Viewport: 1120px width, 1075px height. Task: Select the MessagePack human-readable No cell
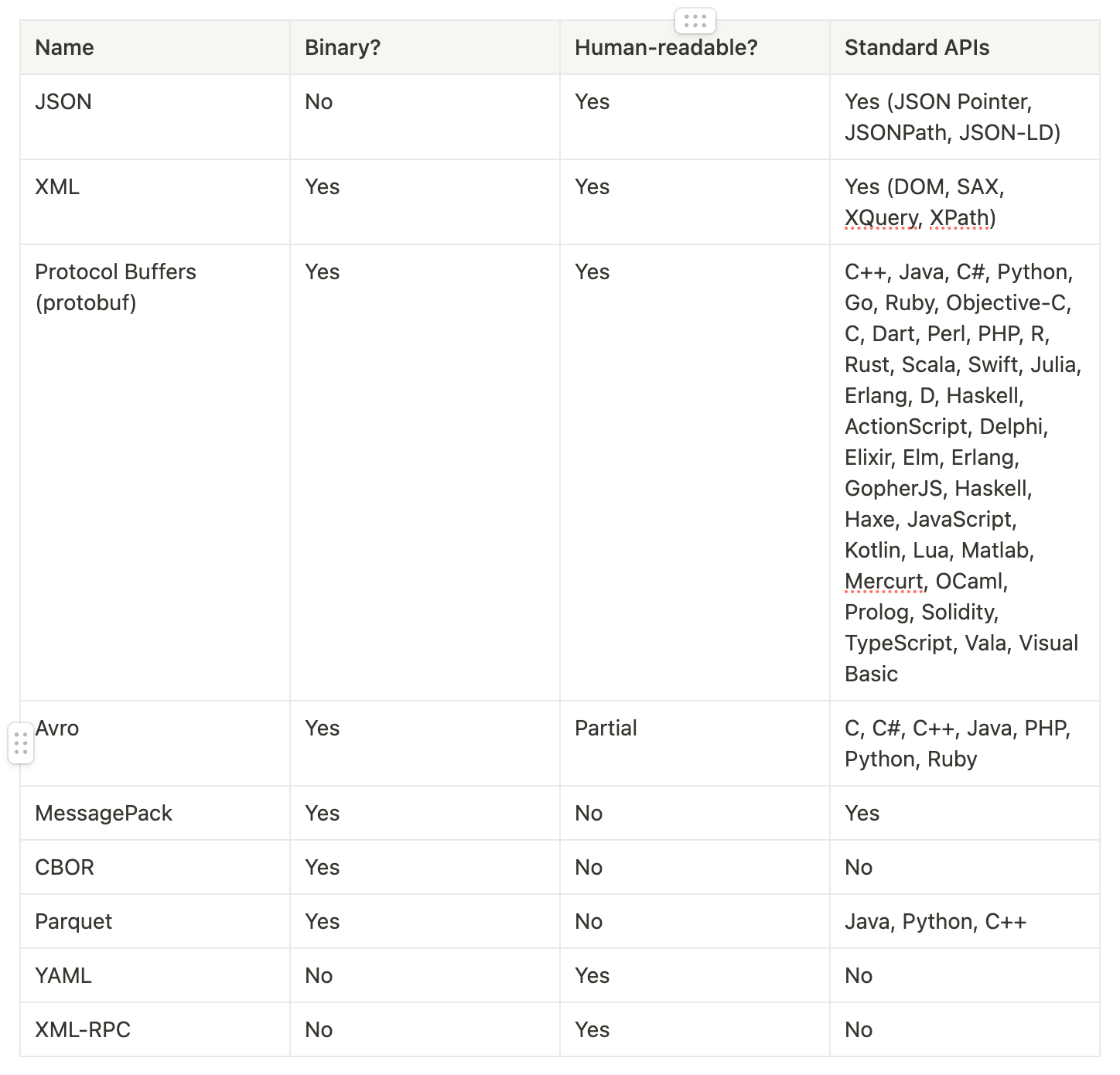[x=589, y=813]
